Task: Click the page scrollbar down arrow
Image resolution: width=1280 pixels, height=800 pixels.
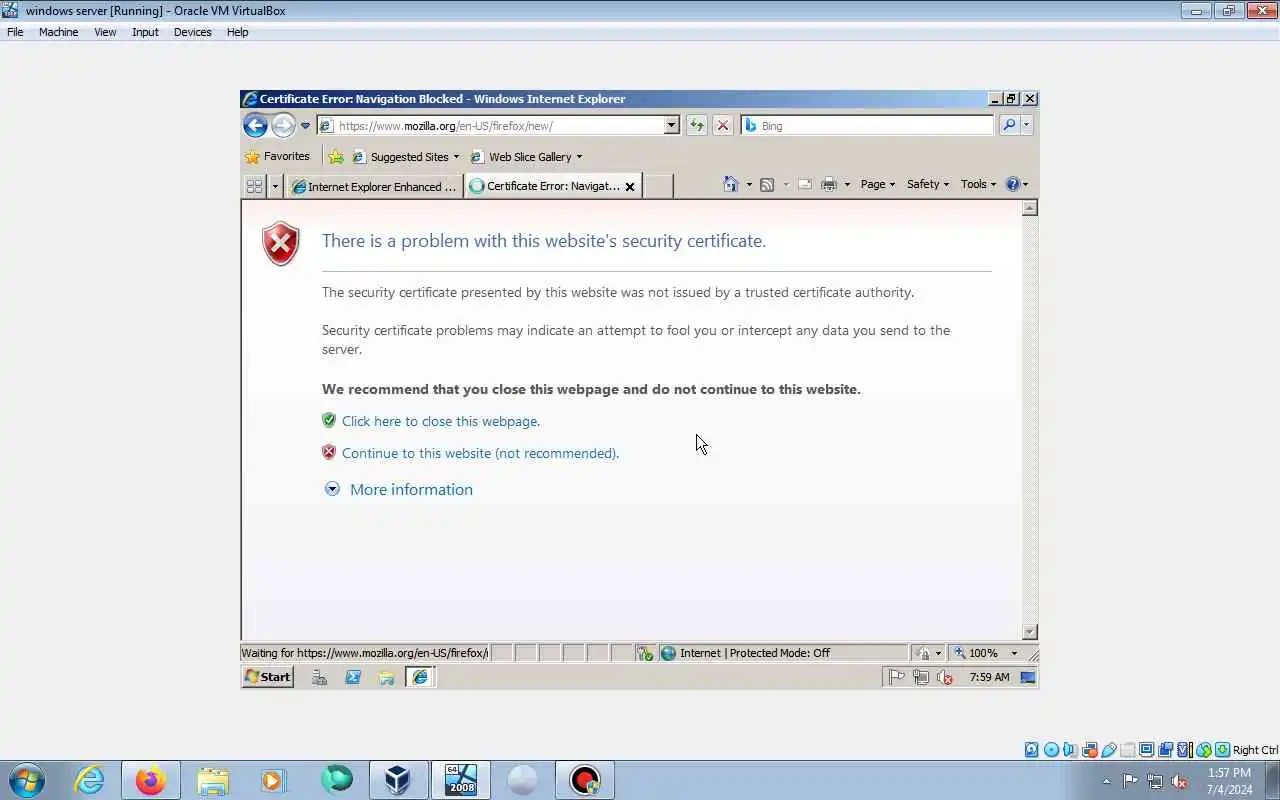Action: 1030,632
